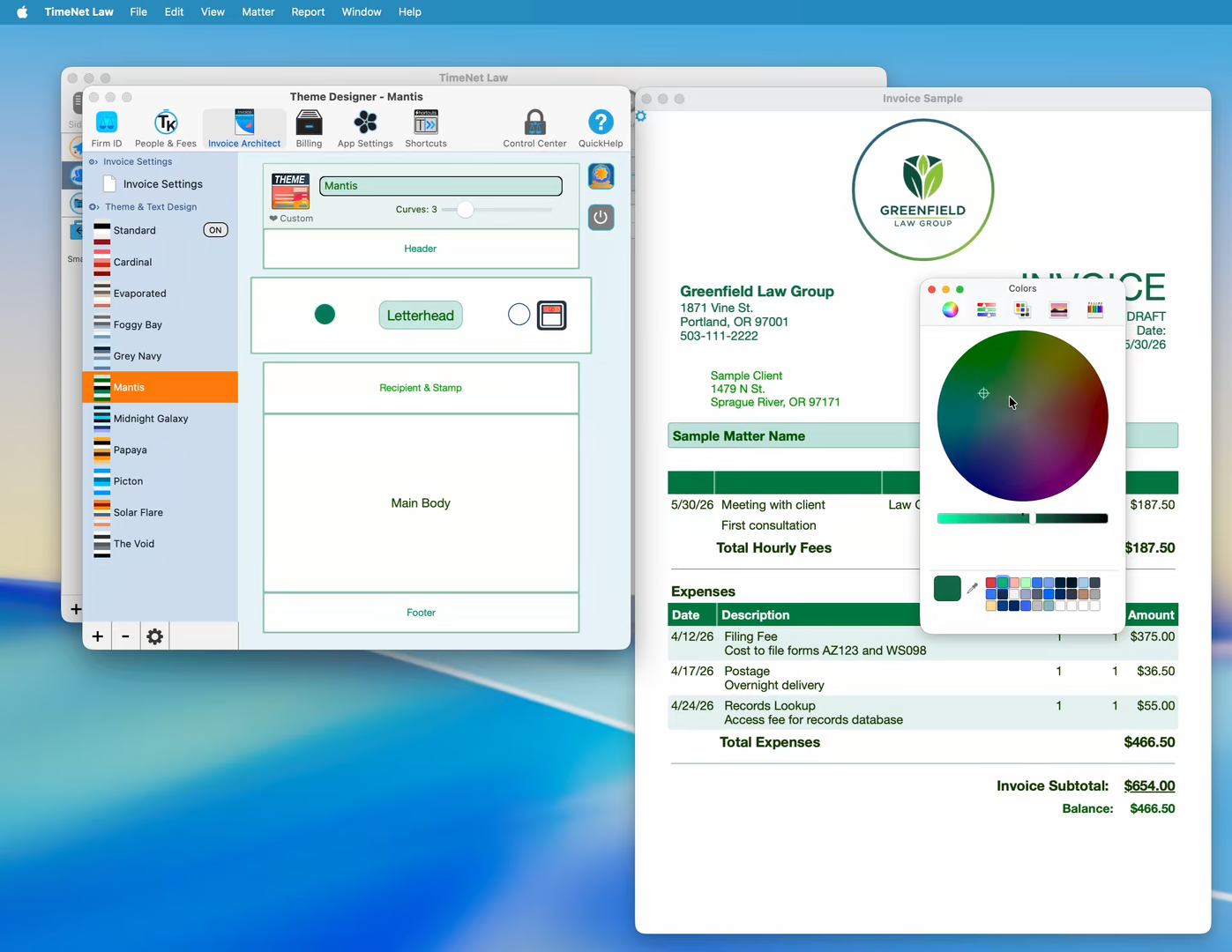Click the Footer section block

click(421, 613)
